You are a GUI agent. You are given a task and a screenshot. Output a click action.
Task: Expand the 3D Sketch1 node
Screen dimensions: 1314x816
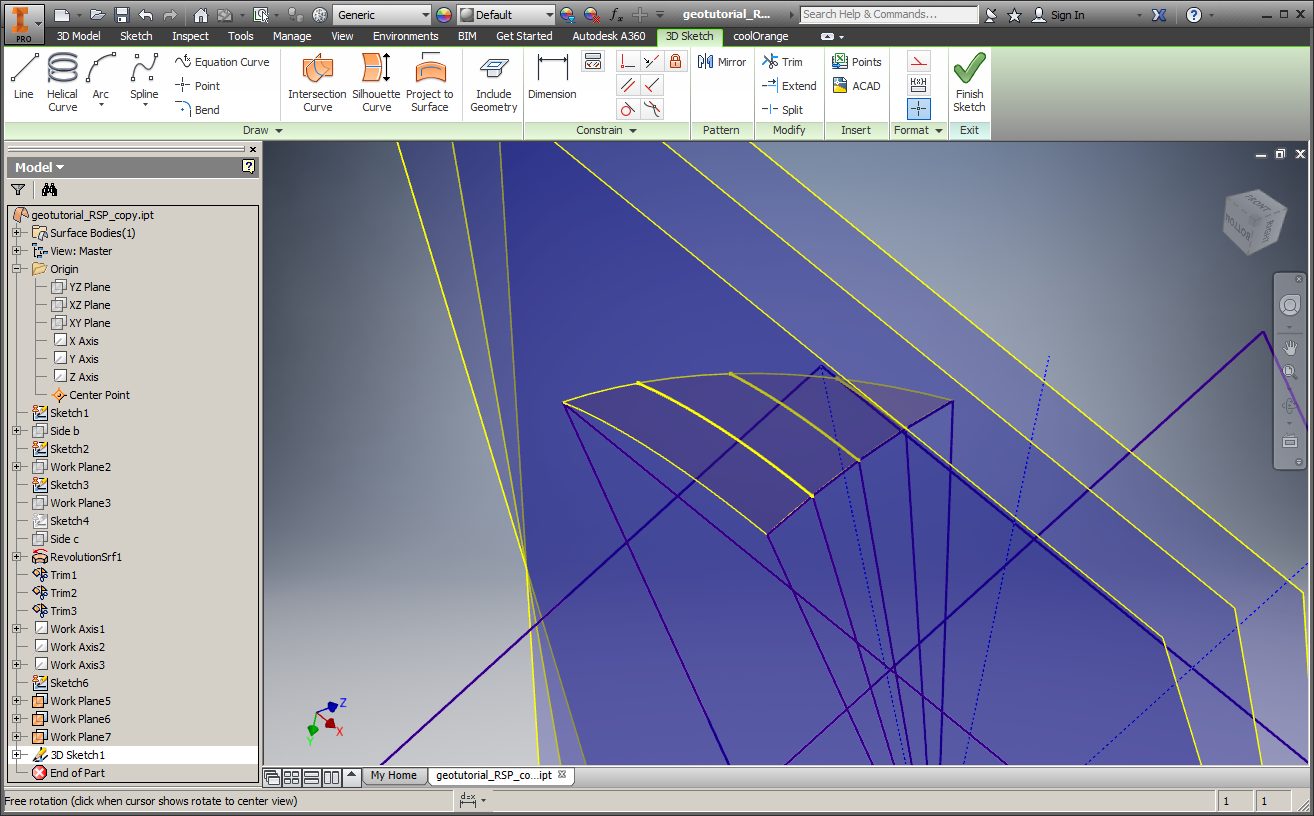pyautogui.click(x=16, y=755)
